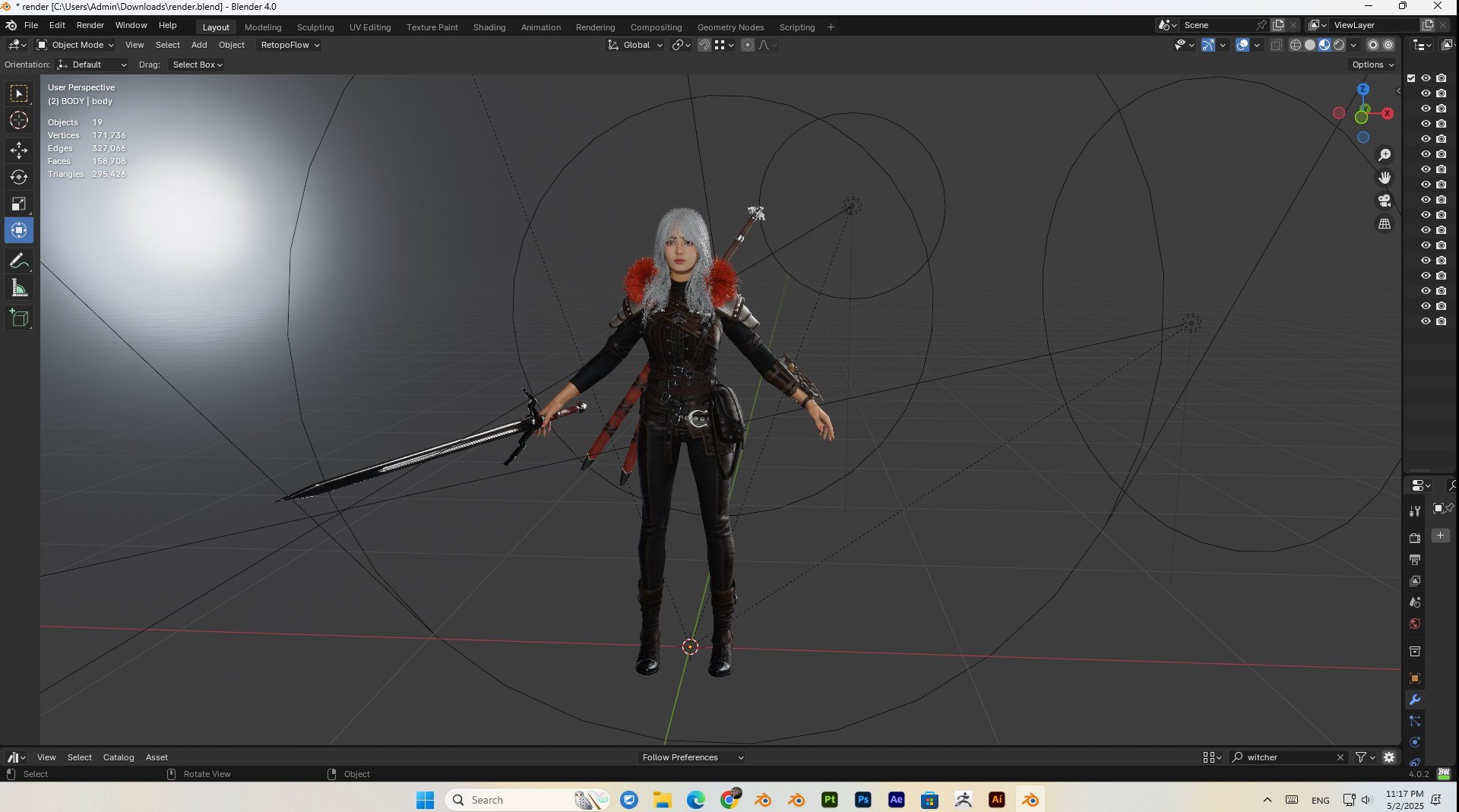Switch to the Shading workspace tab

(489, 27)
